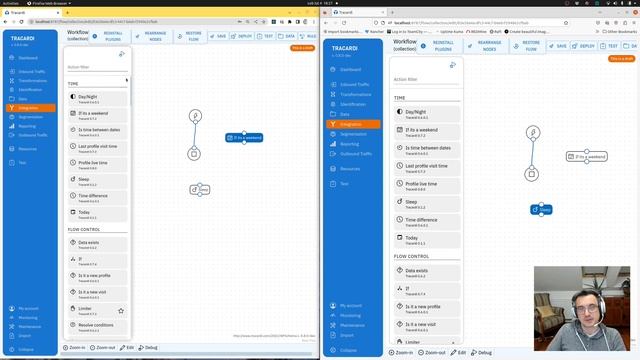Save the workflow in right window
The height and width of the screenshot is (360, 640).
558,46
